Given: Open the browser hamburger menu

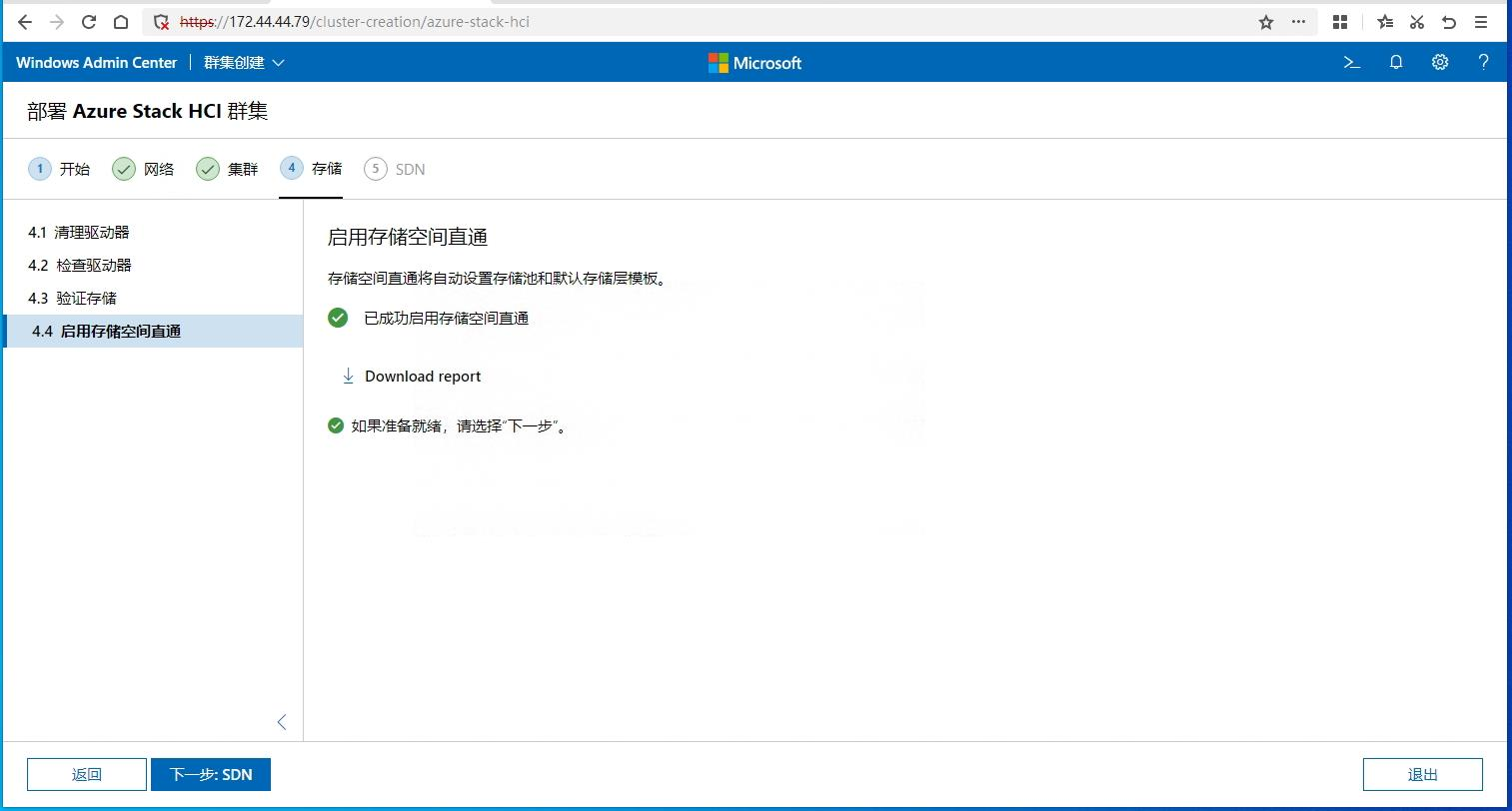Looking at the screenshot, I should (1481, 22).
